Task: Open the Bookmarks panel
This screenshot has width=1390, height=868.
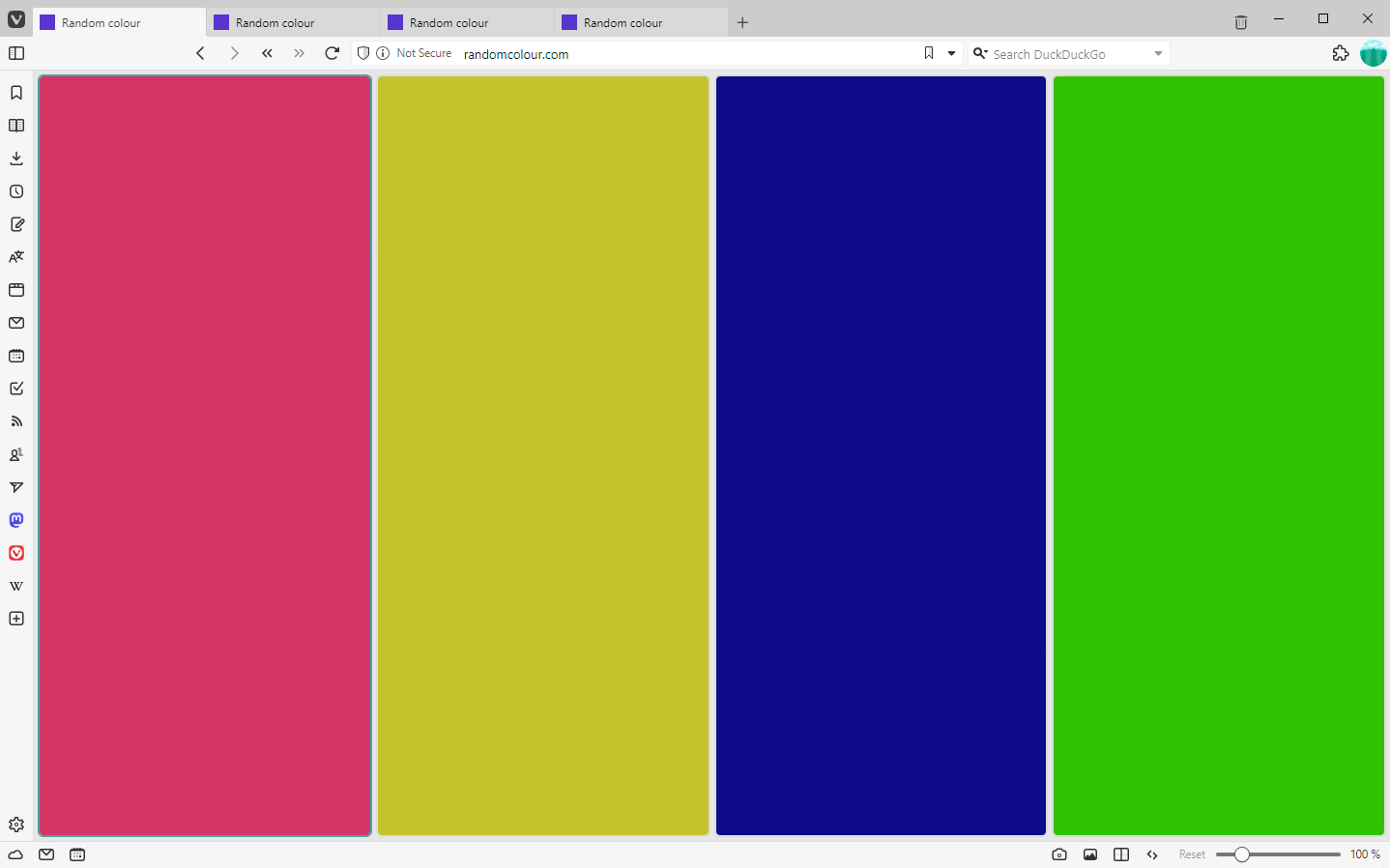Action: coord(16,93)
